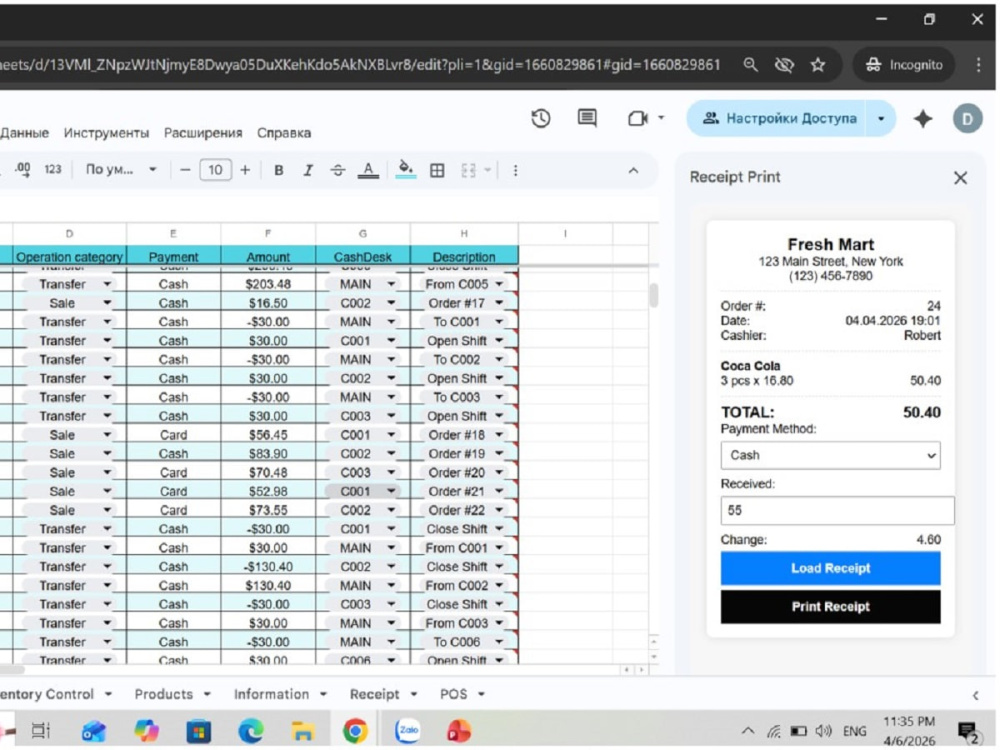The width and height of the screenshot is (1000, 750).
Task: Open Microsoft Edge from the taskbar
Action: (x=251, y=731)
